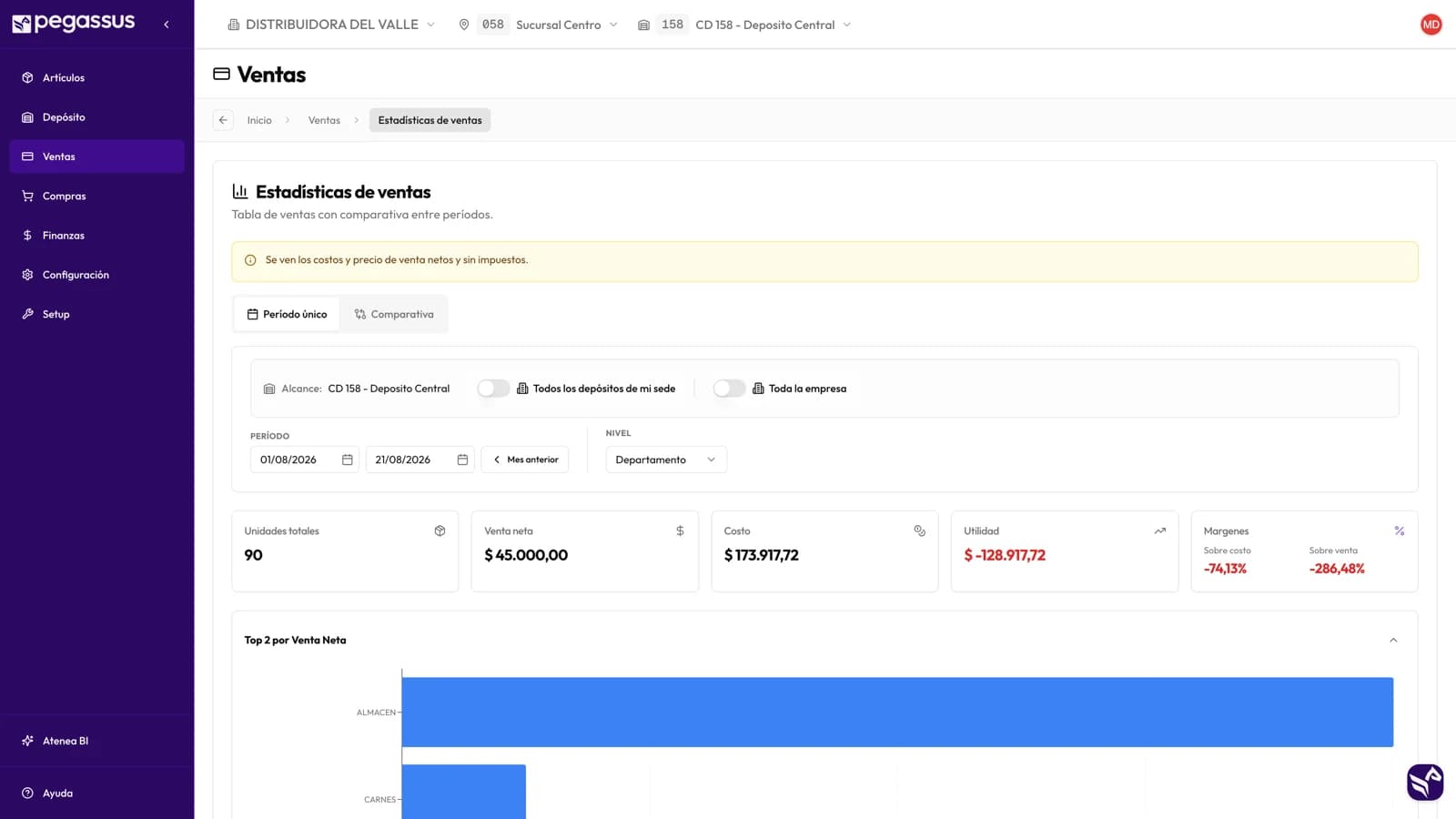Open calendar picker for start date 01/08/2026
Image resolution: width=1456 pixels, height=819 pixels.
tap(347, 460)
